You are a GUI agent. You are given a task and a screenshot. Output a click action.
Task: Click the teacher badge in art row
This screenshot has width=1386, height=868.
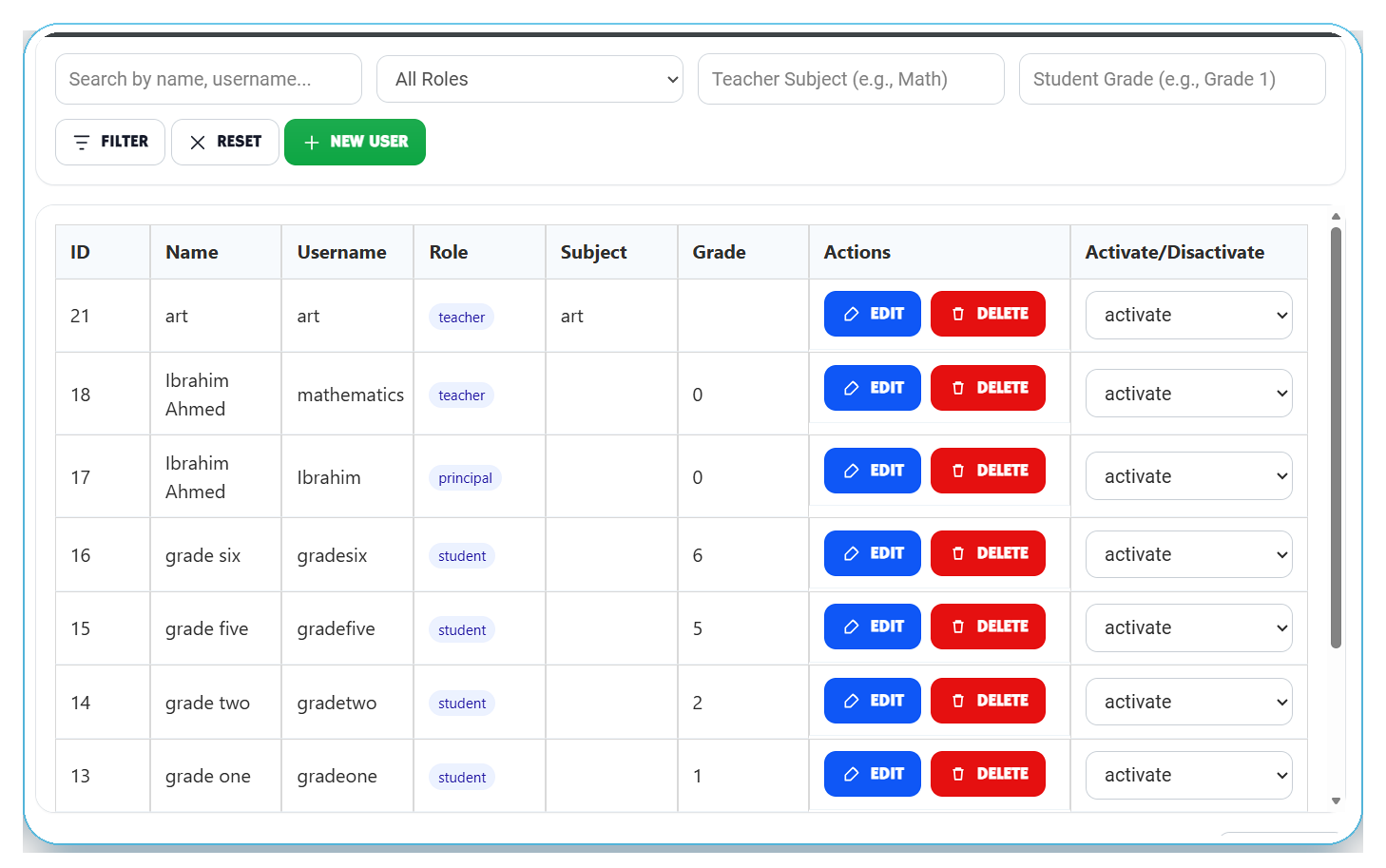point(462,318)
